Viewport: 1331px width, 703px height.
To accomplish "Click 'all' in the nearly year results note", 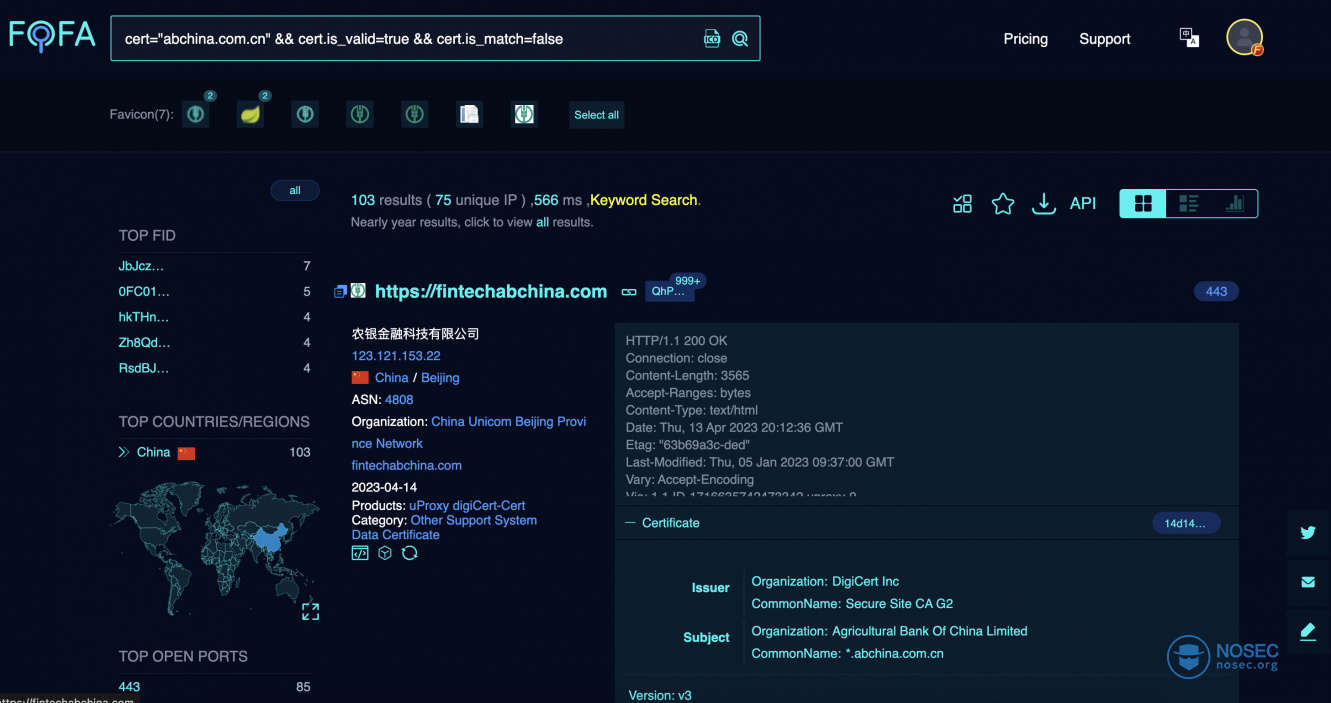I will [543, 222].
